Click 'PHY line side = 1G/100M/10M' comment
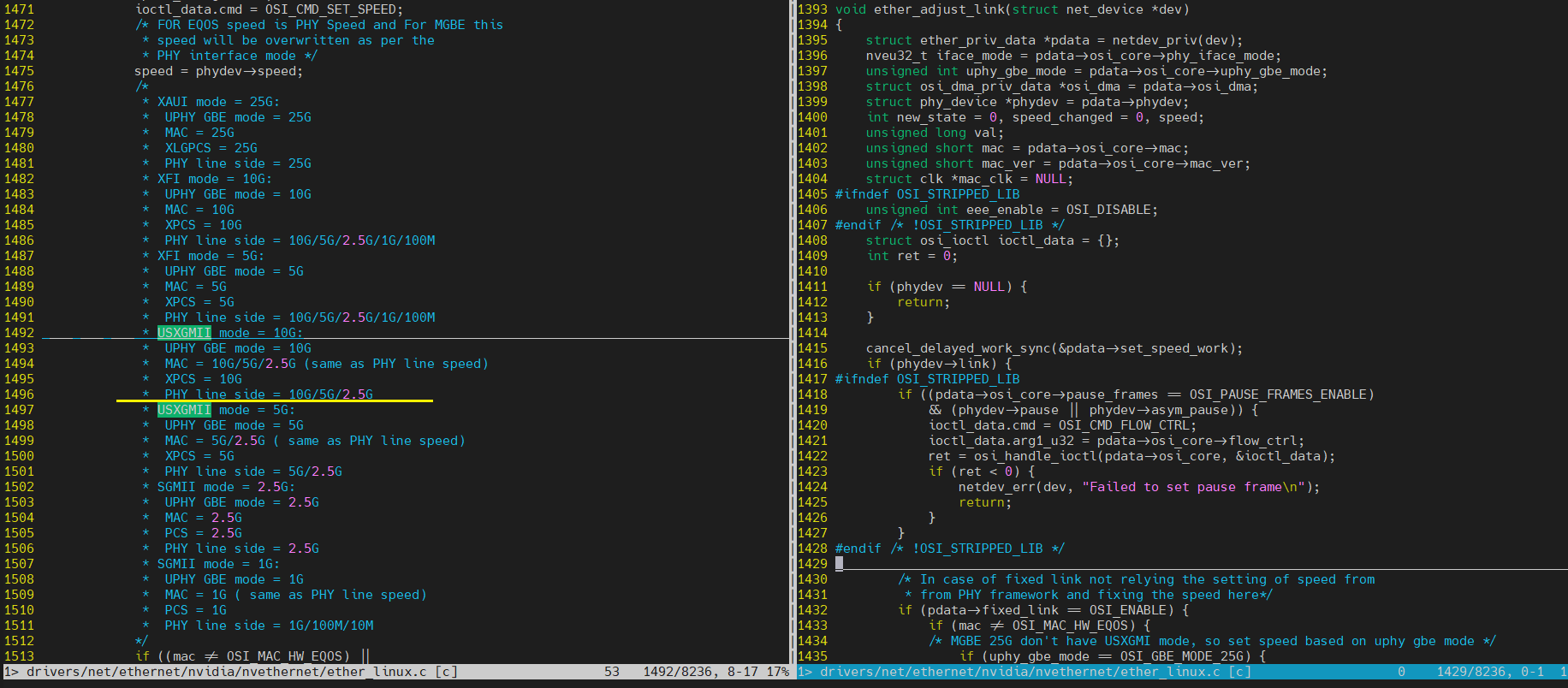This screenshot has width=1568, height=688. coord(269,626)
